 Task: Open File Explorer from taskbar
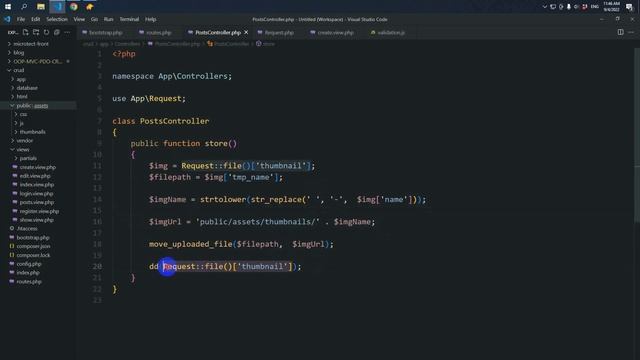click(x=40, y=7)
